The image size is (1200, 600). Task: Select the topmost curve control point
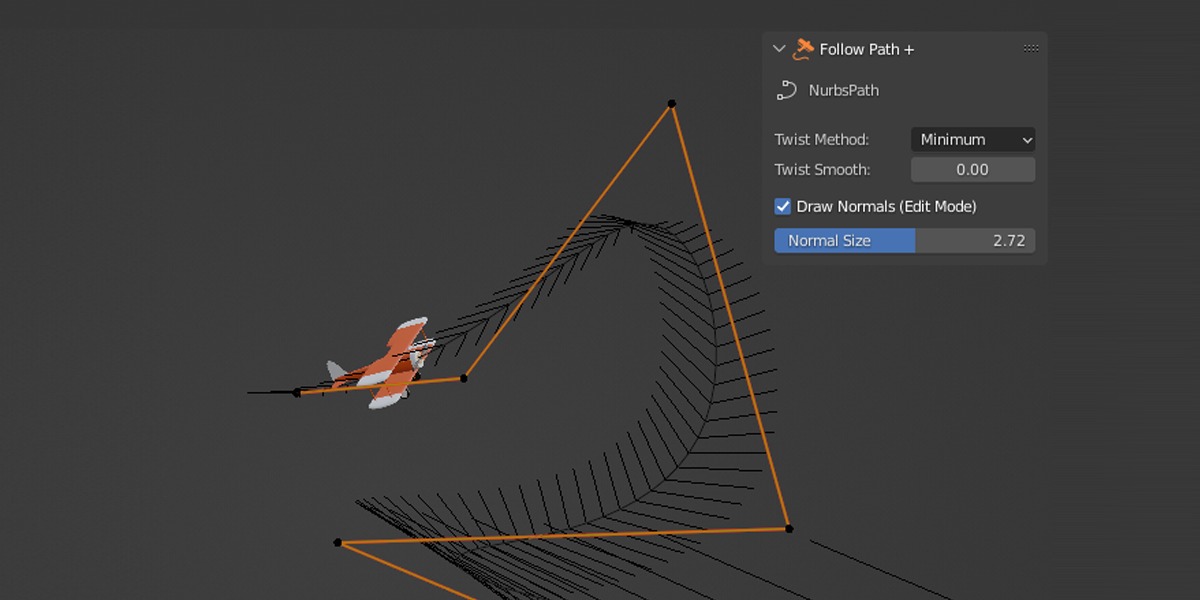tap(672, 104)
